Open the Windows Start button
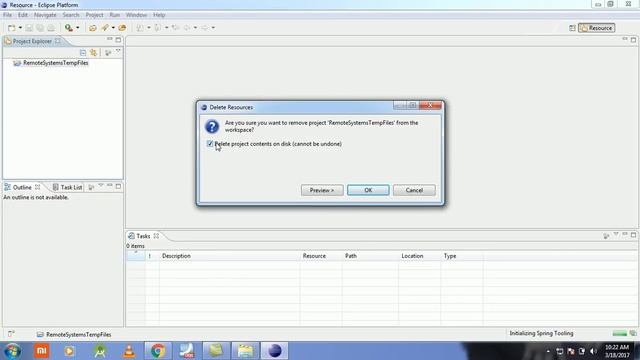 (x=12, y=351)
